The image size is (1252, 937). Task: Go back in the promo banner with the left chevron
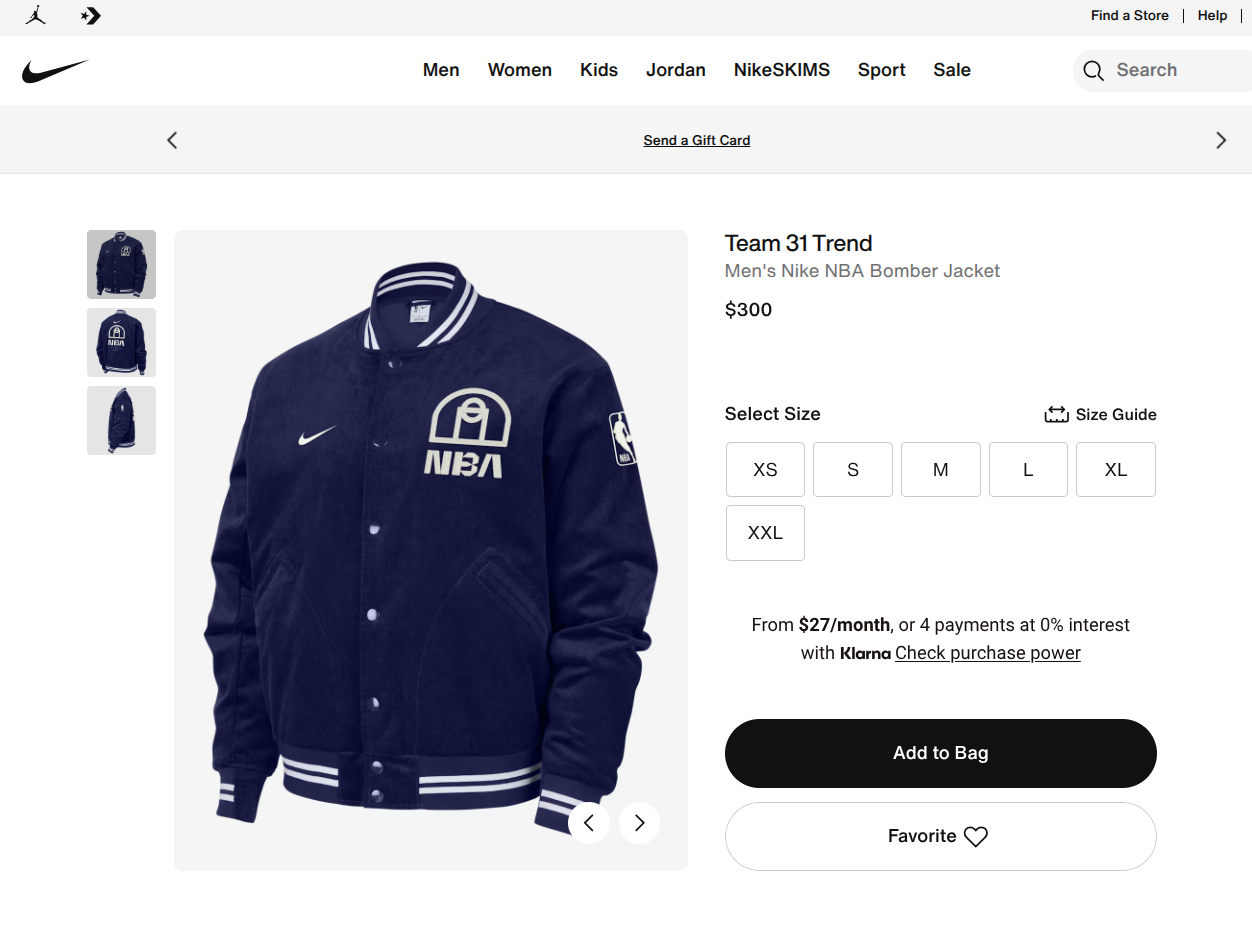pyautogui.click(x=171, y=140)
